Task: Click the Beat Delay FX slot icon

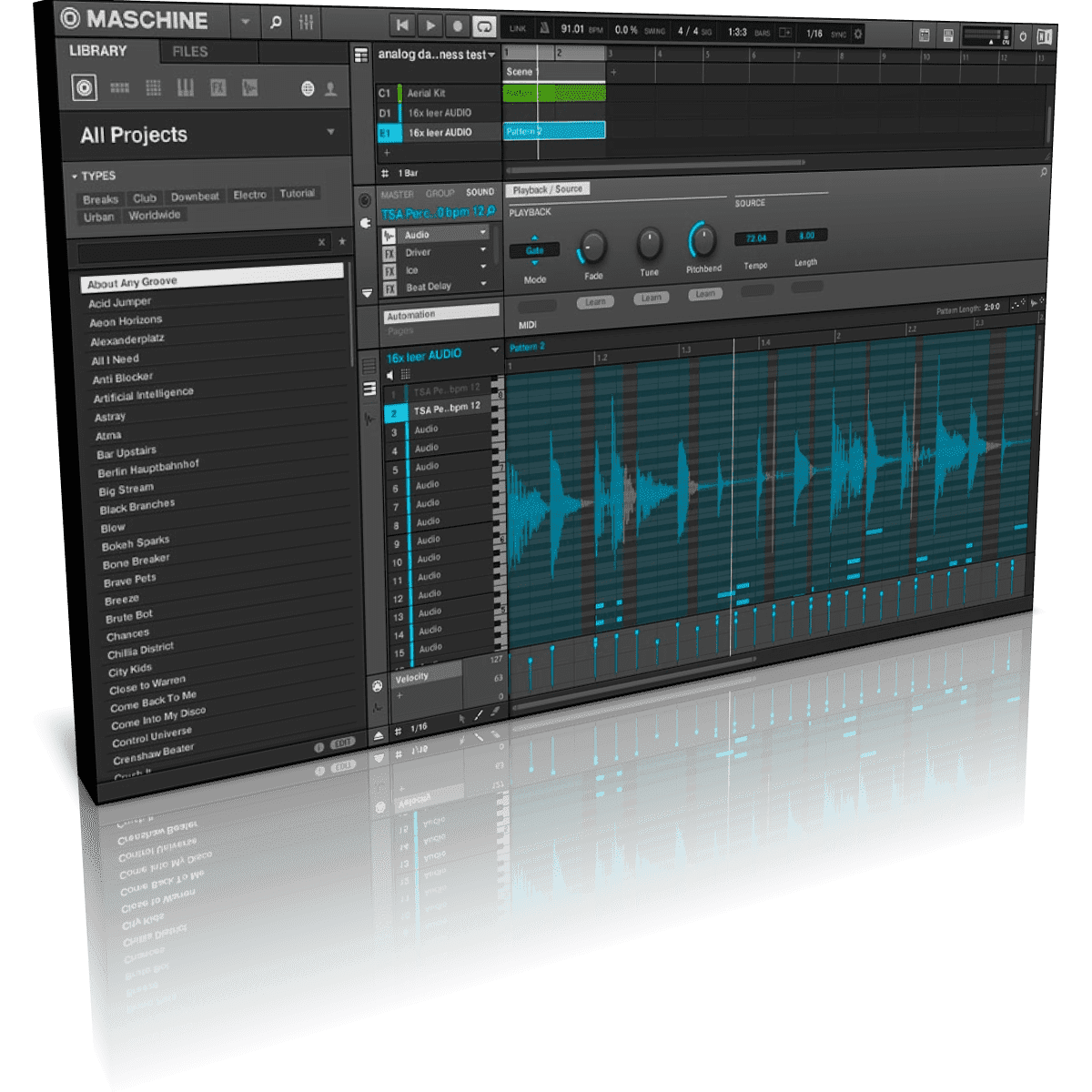Action: 389,288
